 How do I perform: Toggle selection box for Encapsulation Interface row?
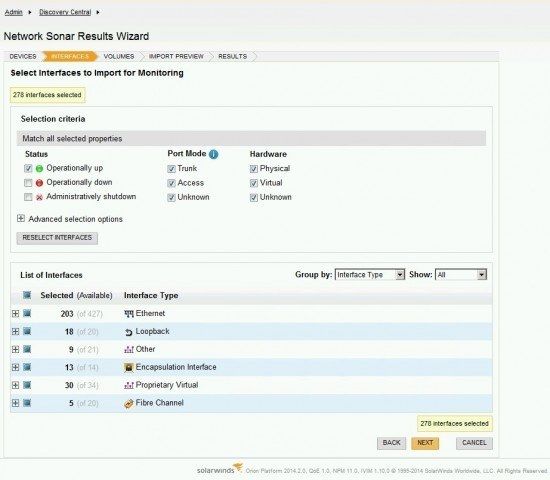coord(27,367)
